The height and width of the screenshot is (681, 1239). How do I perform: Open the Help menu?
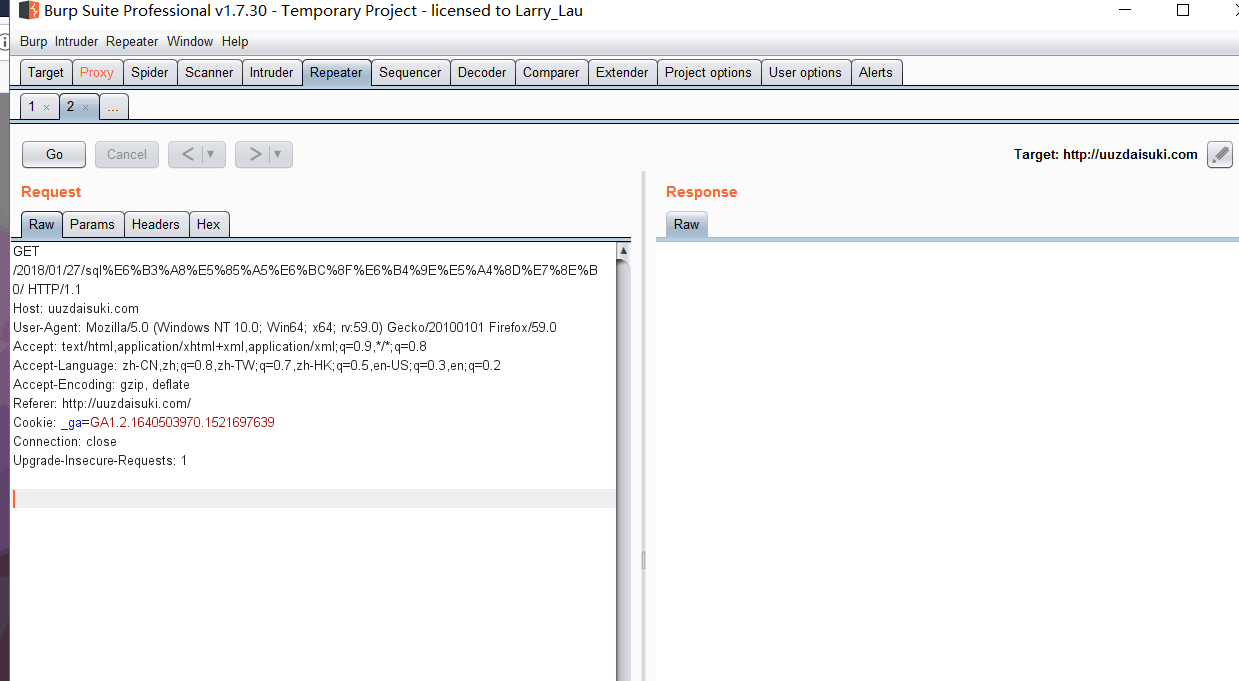pos(235,41)
